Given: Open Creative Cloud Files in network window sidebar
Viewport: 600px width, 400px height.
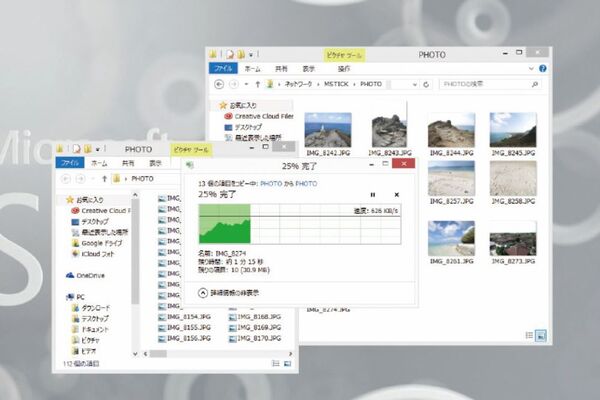Looking at the screenshot, I should (259, 116).
